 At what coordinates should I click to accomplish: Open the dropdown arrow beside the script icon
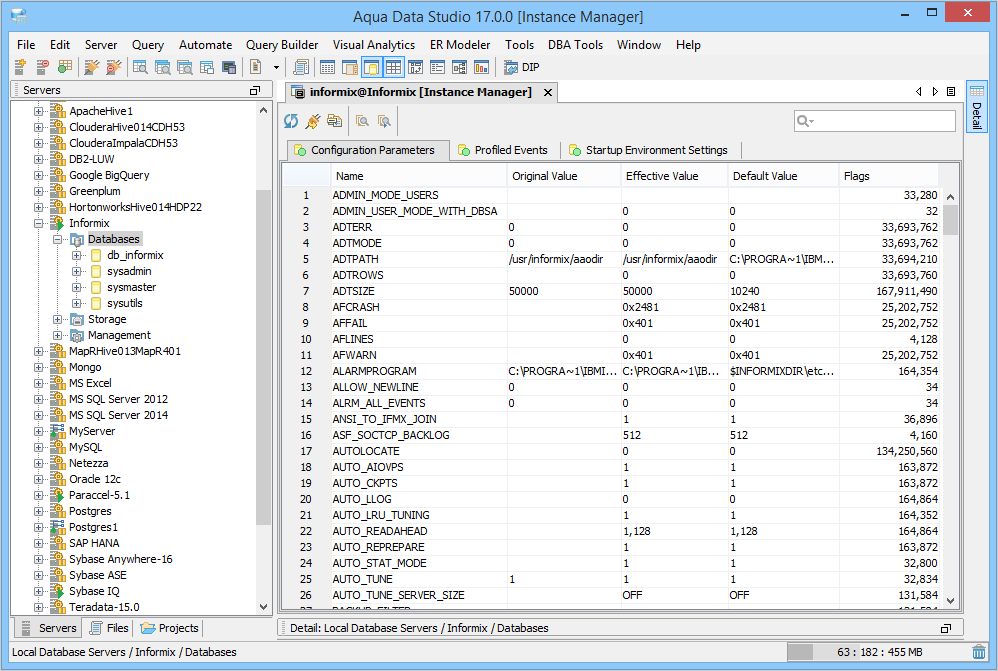coord(277,68)
